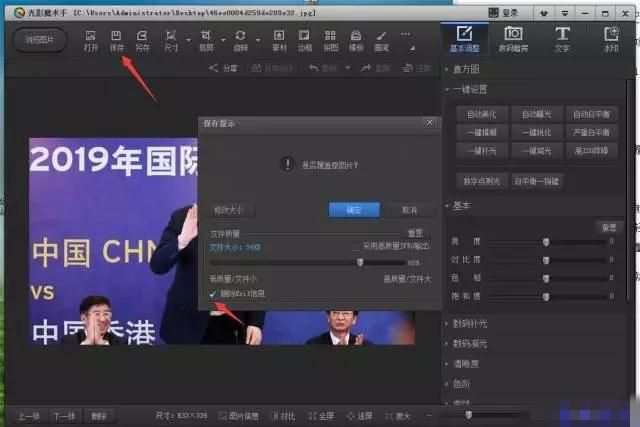Screen dimensions: 640x427
Task: Click the 饱和度 saturation slider handle
Action: point(546,297)
